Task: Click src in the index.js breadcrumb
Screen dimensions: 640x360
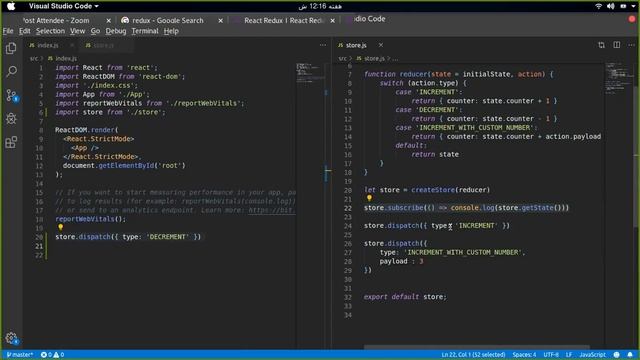Action: [33, 58]
